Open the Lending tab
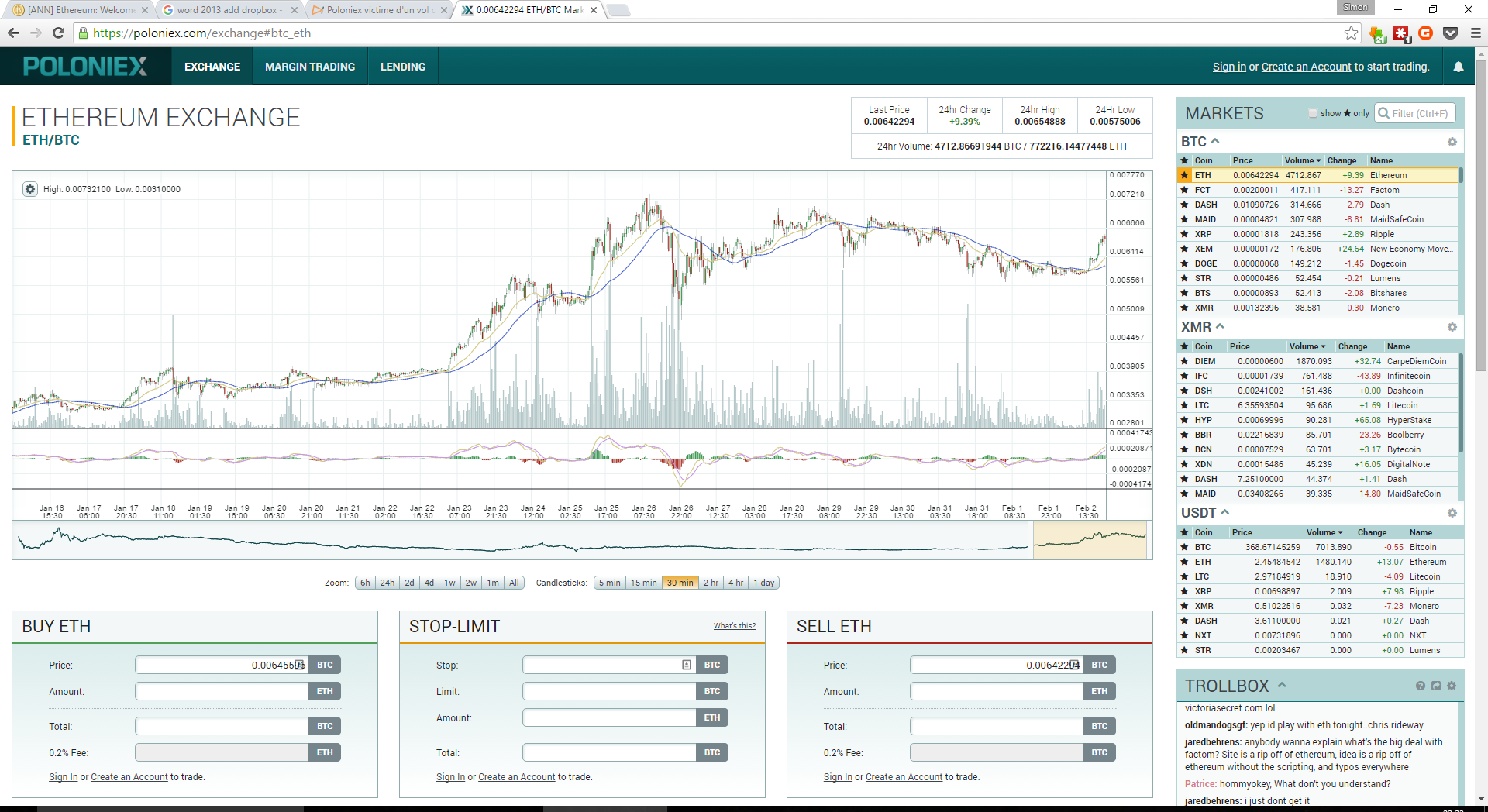The width and height of the screenshot is (1488, 812). coord(403,67)
